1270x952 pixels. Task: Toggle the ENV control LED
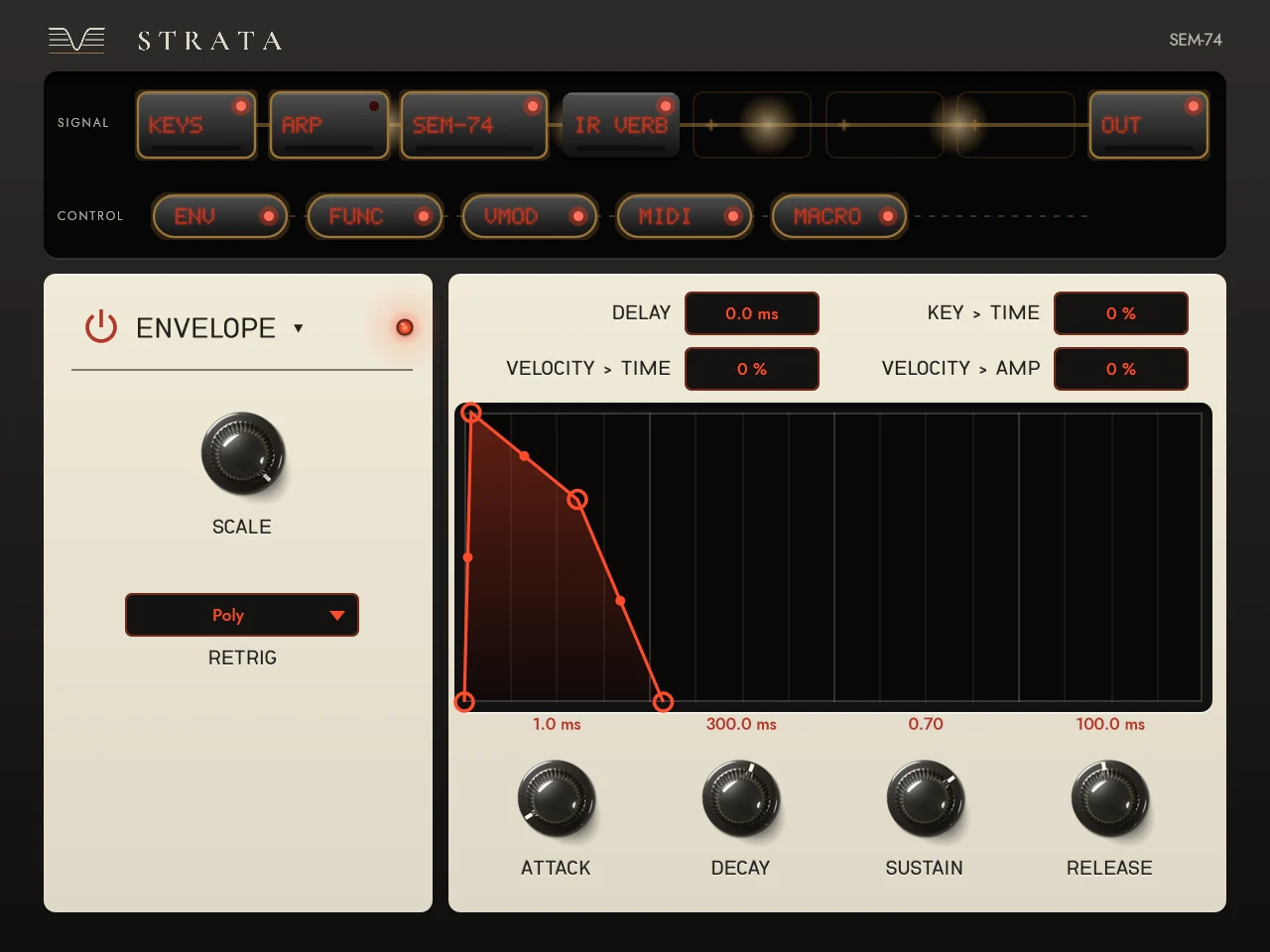point(268,216)
